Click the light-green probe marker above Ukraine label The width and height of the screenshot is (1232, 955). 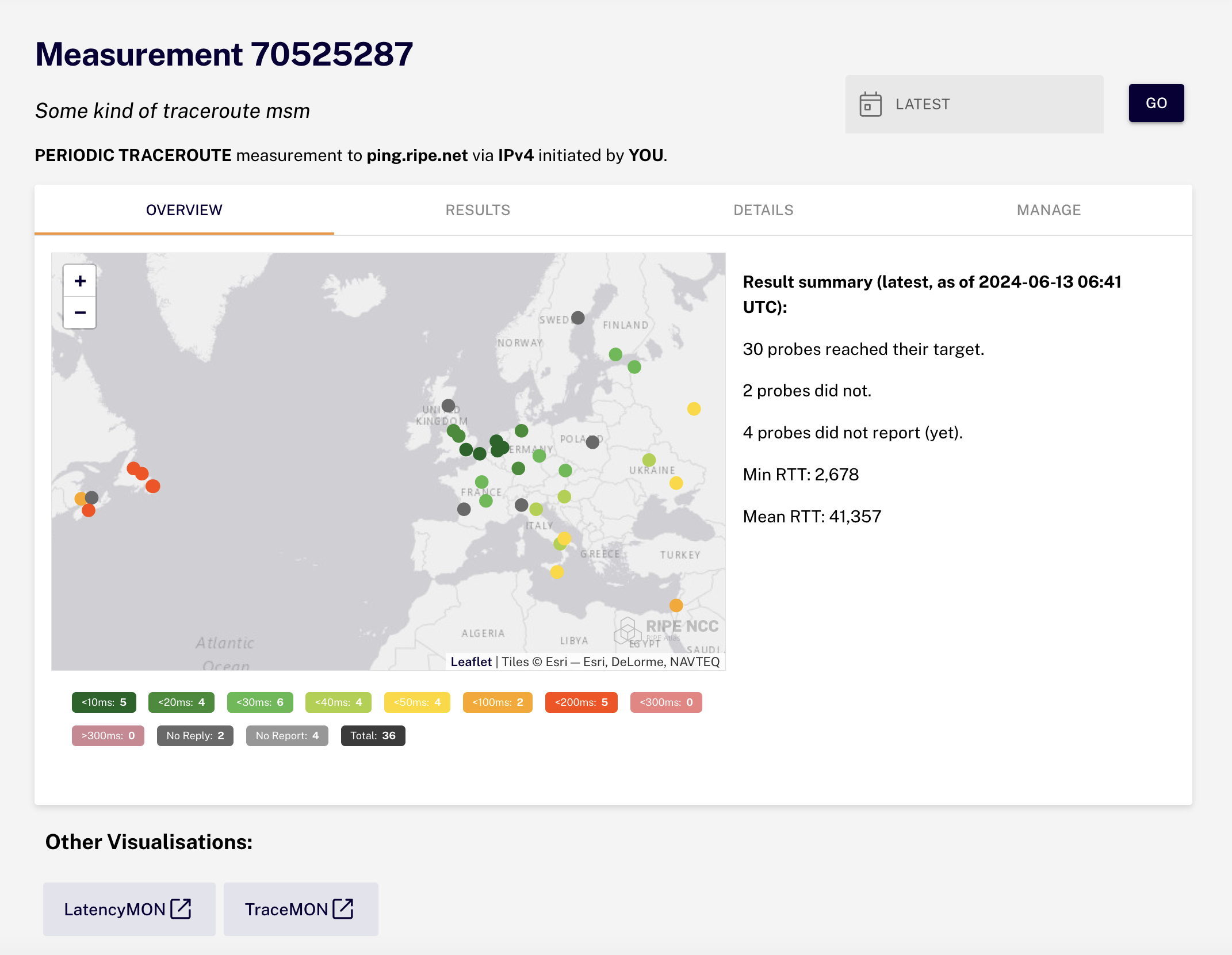(x=649, y=460)
